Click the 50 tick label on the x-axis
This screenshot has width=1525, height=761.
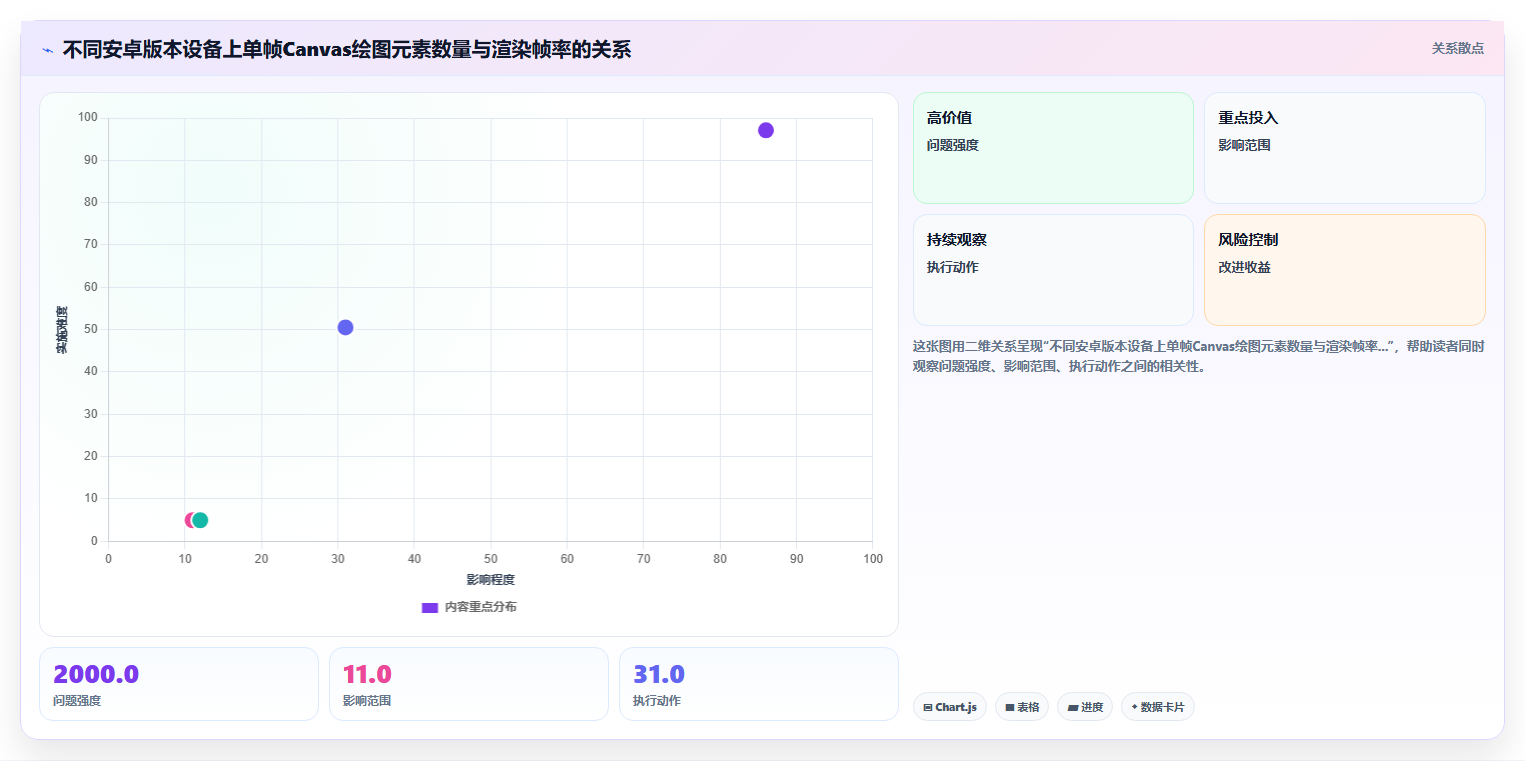coord(490,558)
